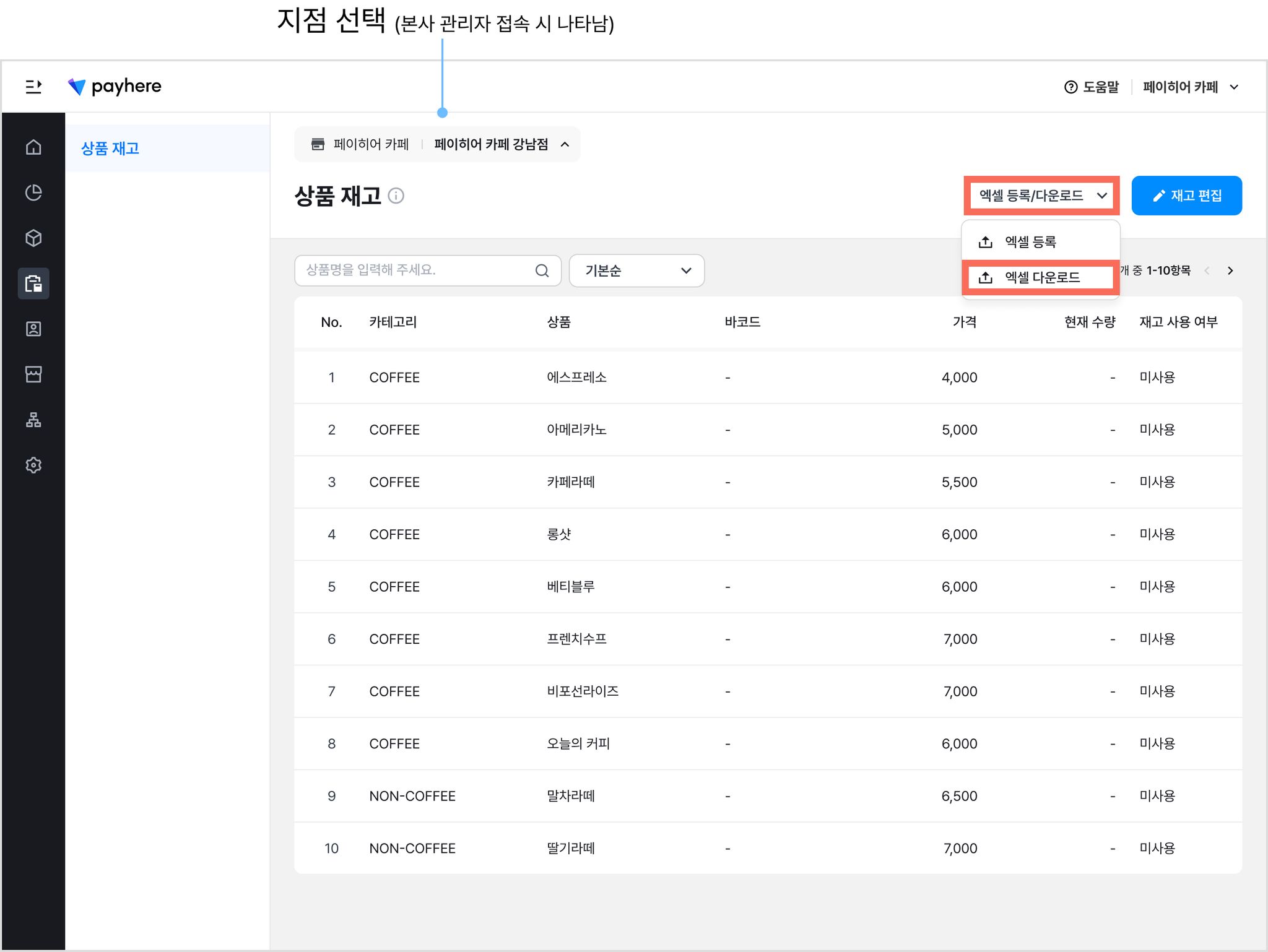Open the customer profile icon in sidebar

click(x=33, y=329)
